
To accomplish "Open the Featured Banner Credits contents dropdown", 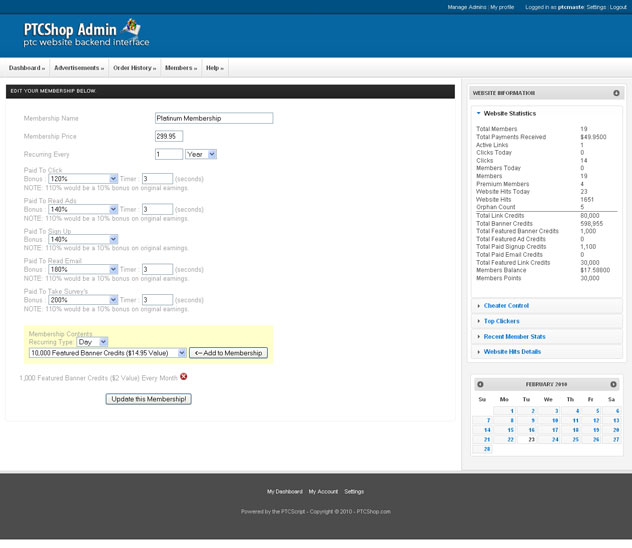I will 108,353.
